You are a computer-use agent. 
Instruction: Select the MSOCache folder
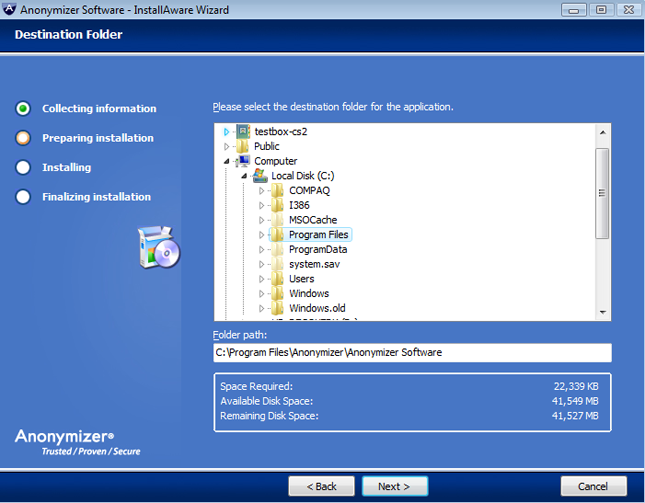[x=314, y=220]
